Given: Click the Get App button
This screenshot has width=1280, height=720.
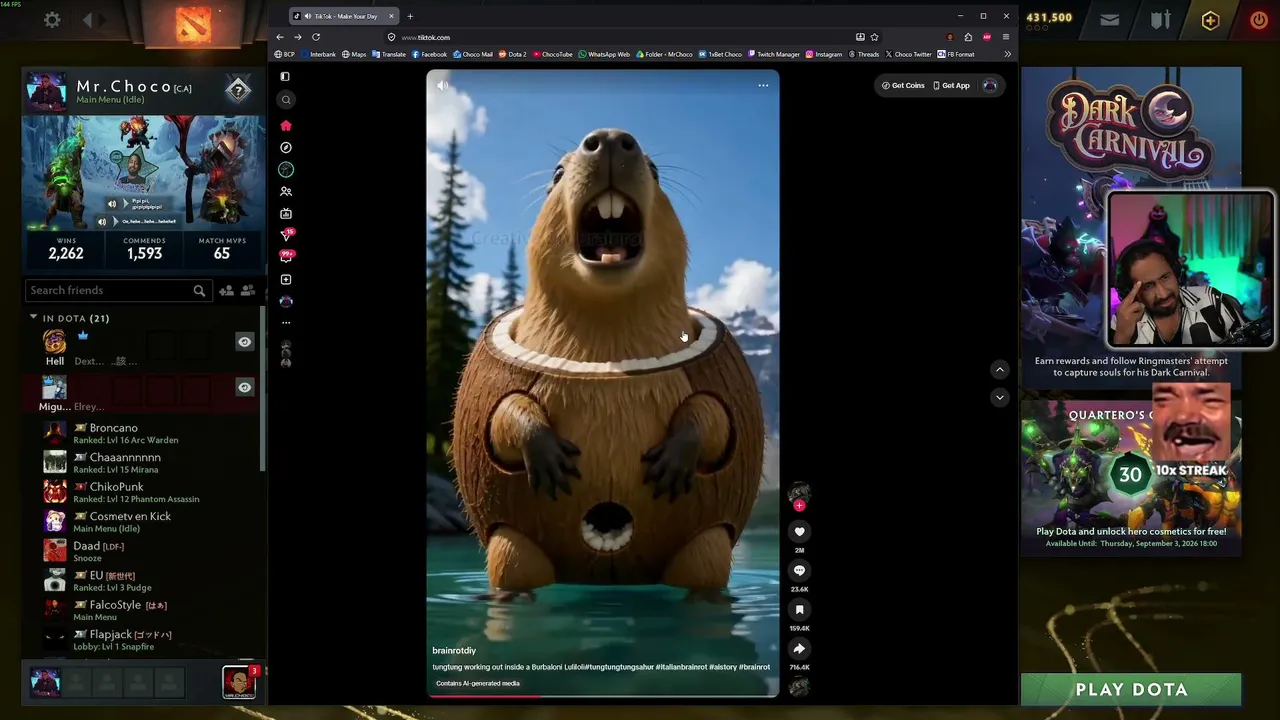Looking at the screenshot, I should tap(951, 85).
